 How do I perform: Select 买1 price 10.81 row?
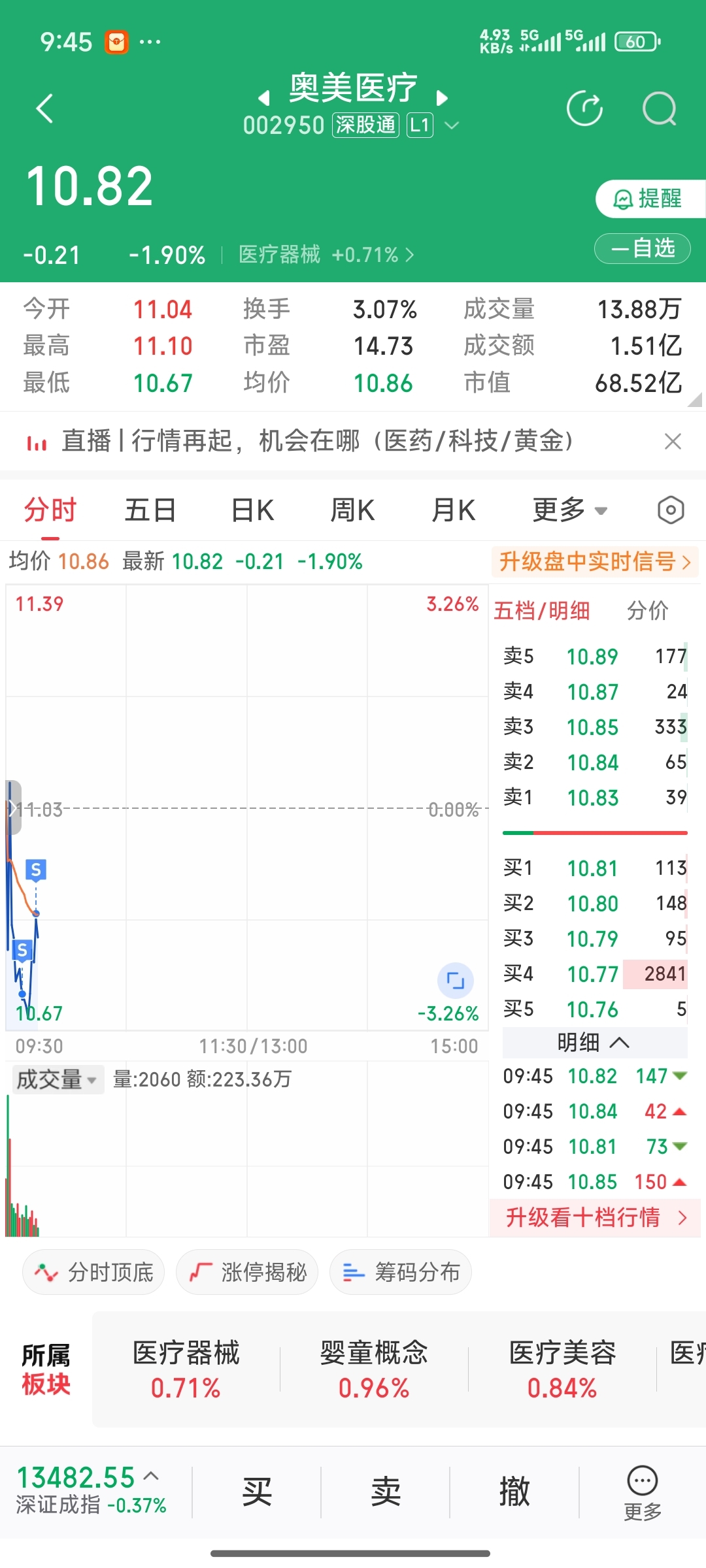coord(595,868)
